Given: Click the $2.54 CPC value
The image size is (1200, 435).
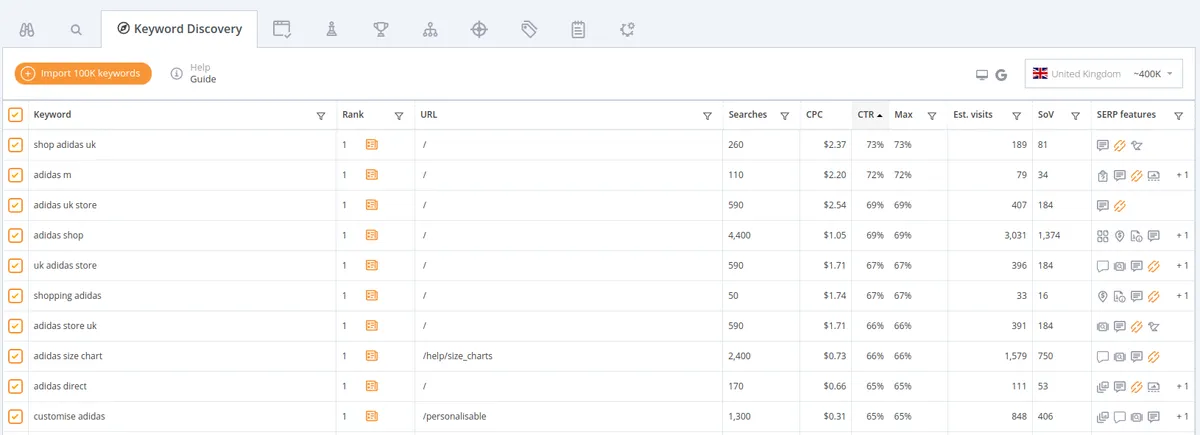Looking at the screenshot, I should (x=835, y=205).
